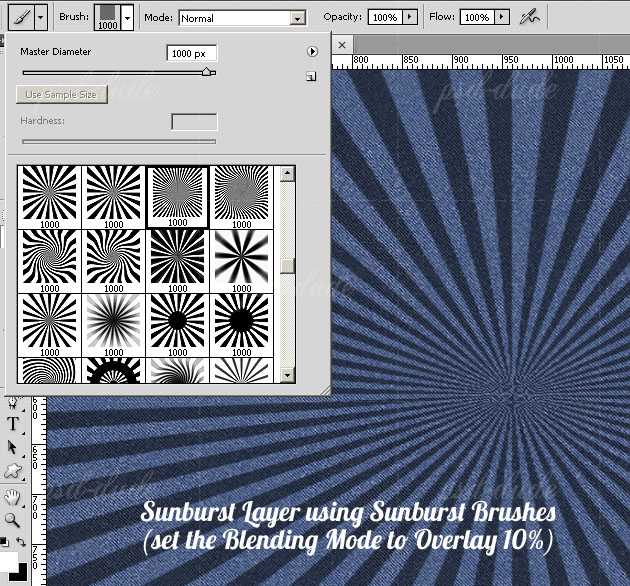Click the Use Sample Size button
Viewport: 630px width, 586px height.
pos(62,94)
